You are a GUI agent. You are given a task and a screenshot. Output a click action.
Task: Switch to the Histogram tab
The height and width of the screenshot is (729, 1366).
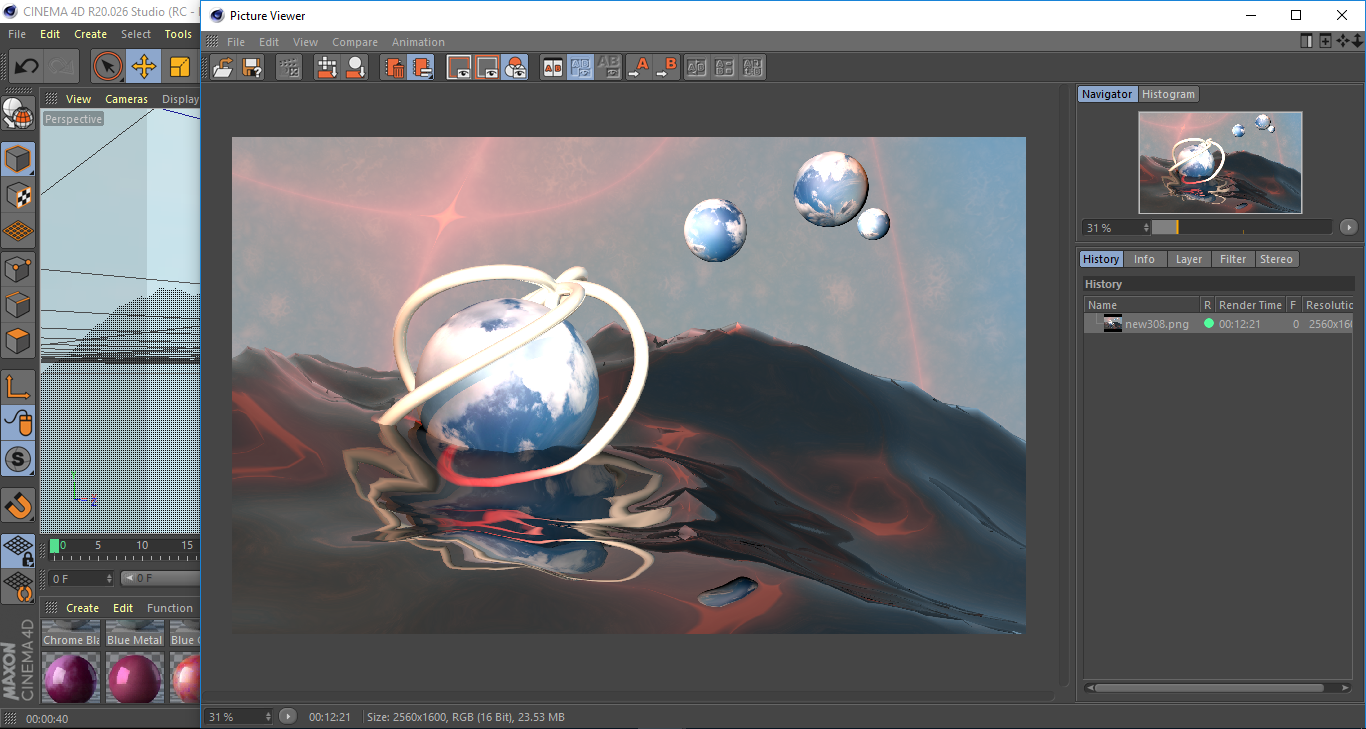[1168, 94]
